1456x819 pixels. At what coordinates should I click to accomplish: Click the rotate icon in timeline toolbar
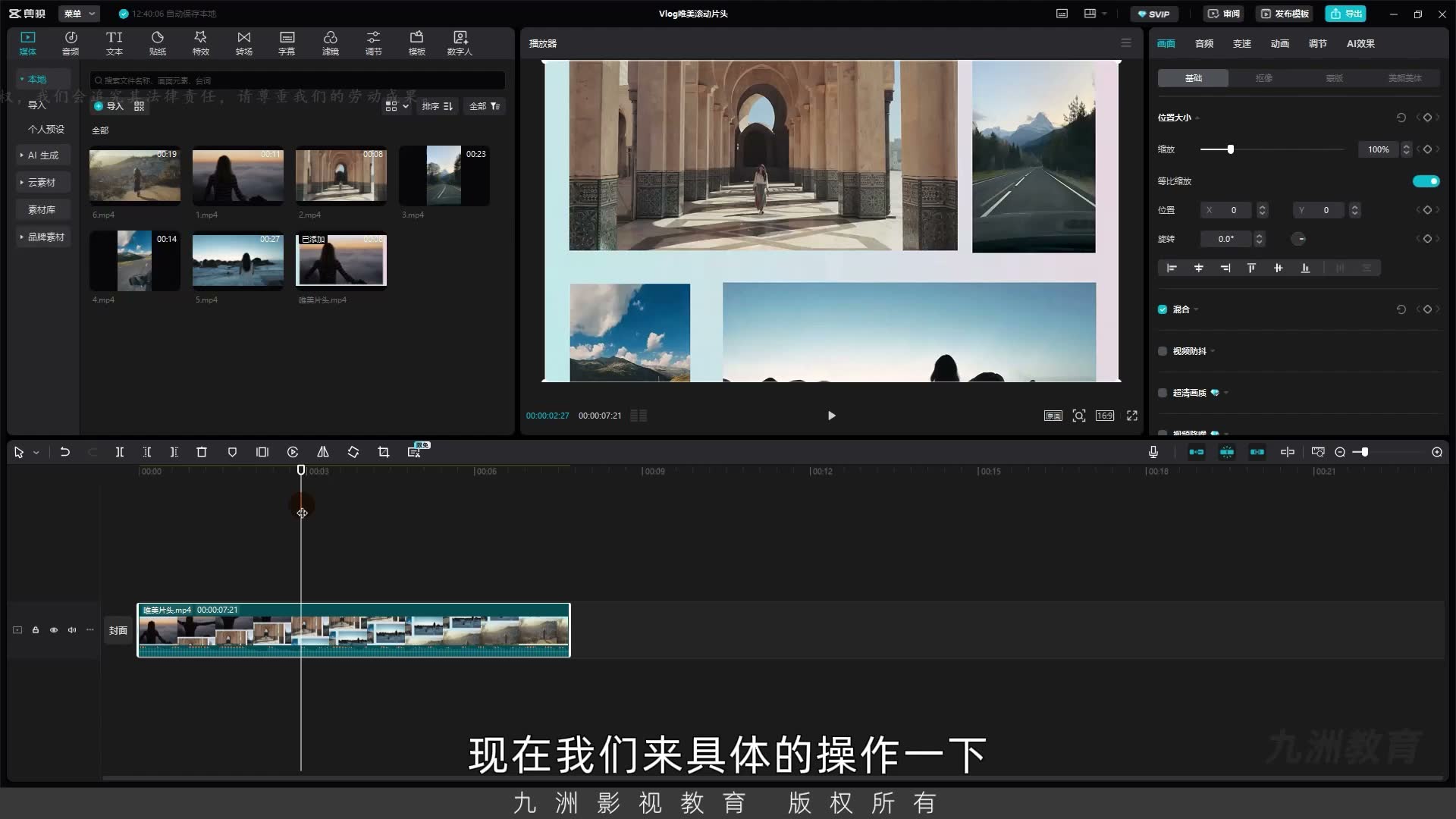pyautogui.click(x=353, y=452)
